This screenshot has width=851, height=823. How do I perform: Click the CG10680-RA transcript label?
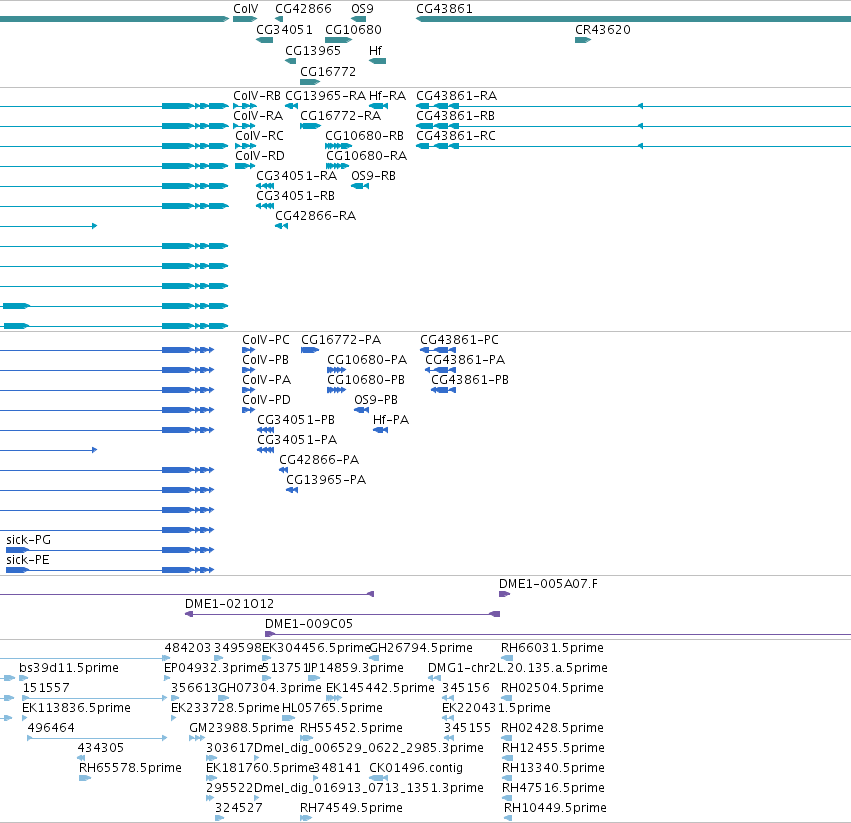point(366,156)
